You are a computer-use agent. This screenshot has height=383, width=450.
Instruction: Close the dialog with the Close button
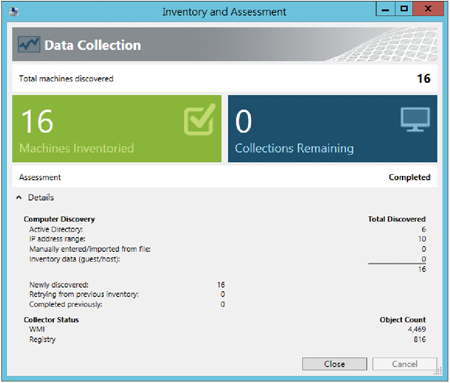click(334, 364)
